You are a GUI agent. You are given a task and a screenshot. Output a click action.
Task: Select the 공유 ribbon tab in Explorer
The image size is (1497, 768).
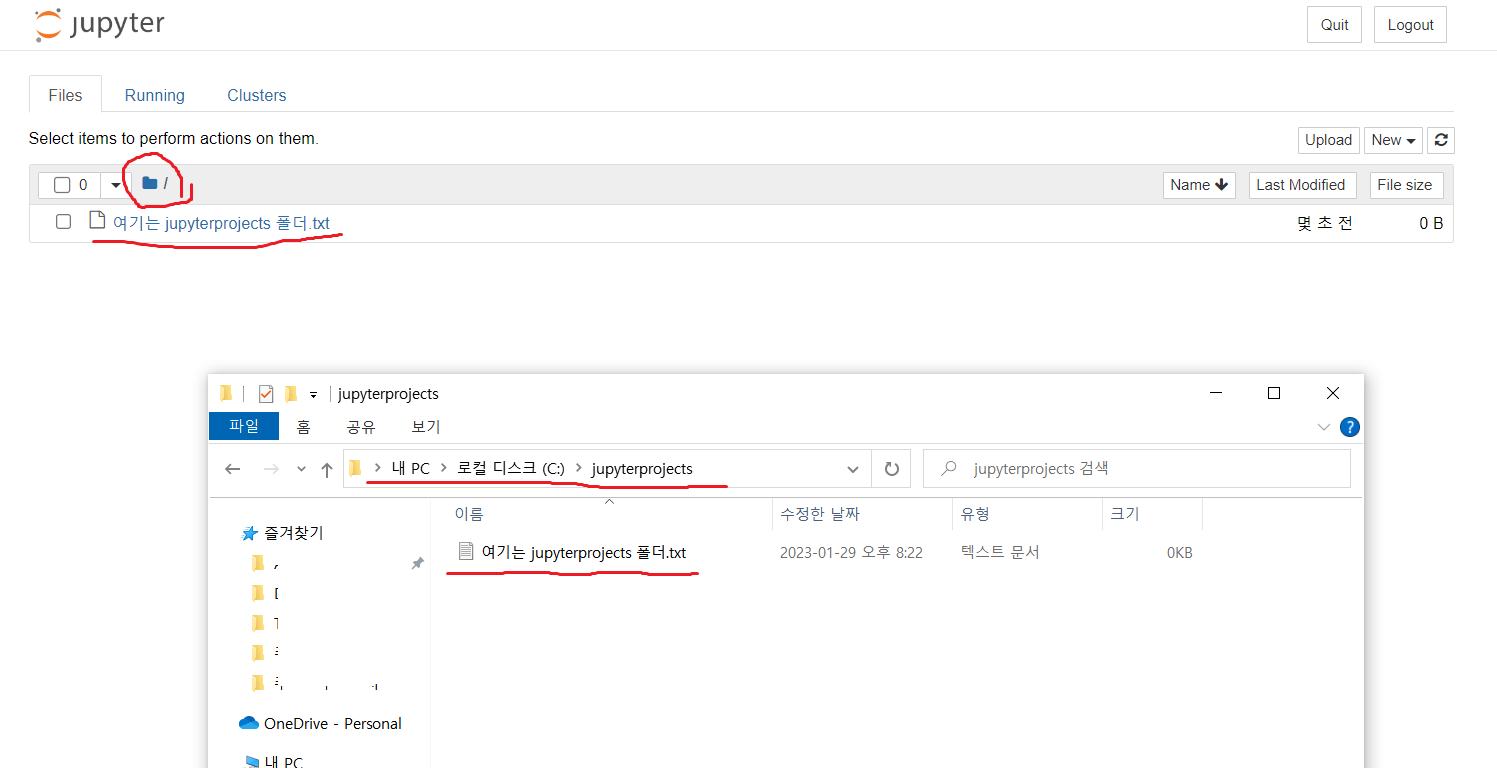coord(361,427)
